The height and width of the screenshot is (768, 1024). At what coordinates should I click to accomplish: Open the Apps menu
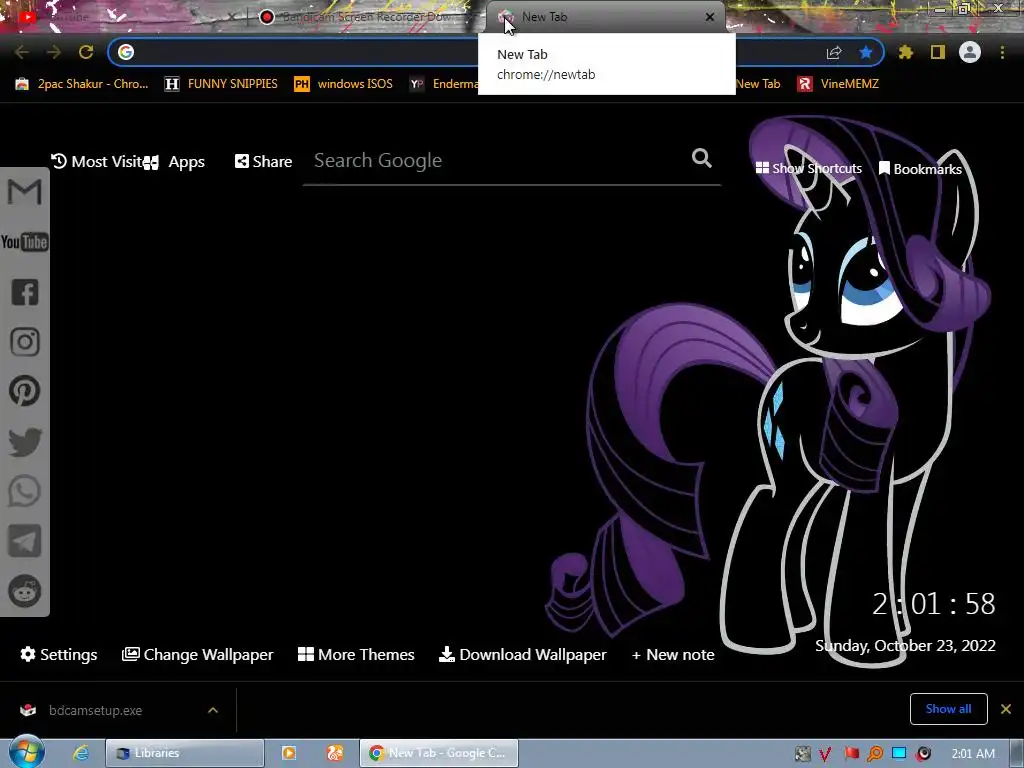click(174, 162)
